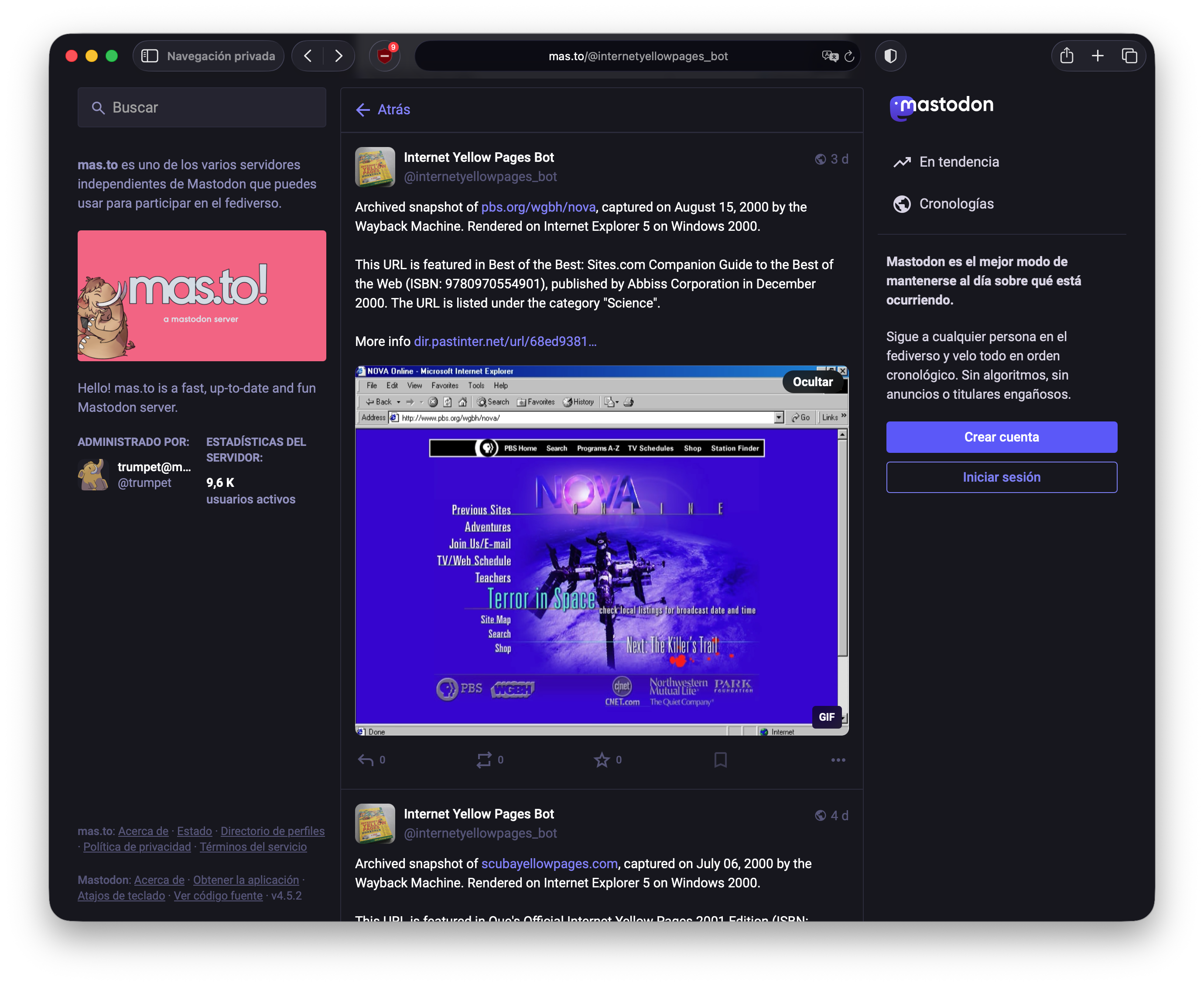This screenshot has height=986, width=1204.
Task: Go back using the Atrás arrow link
Action: [383, 110]
